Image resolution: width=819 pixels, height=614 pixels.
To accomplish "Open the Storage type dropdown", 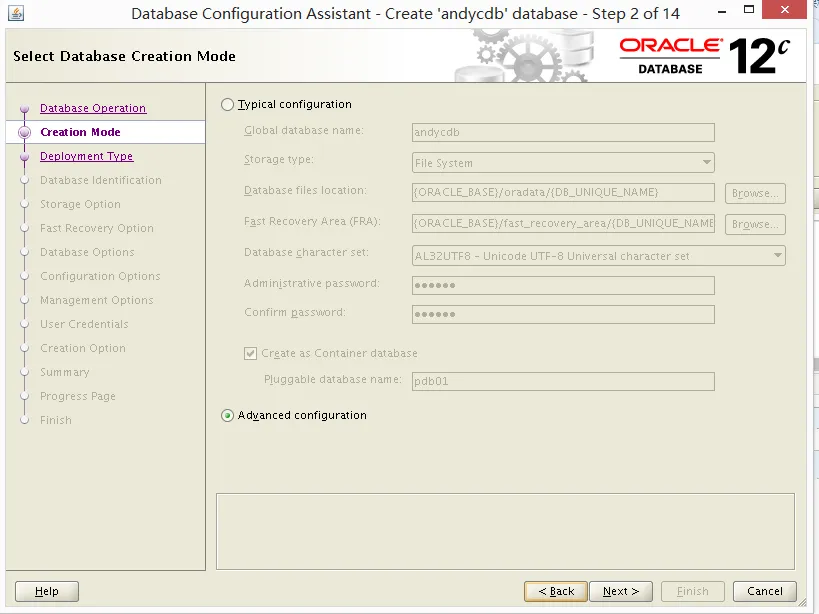I will click(x=563, y=163).
